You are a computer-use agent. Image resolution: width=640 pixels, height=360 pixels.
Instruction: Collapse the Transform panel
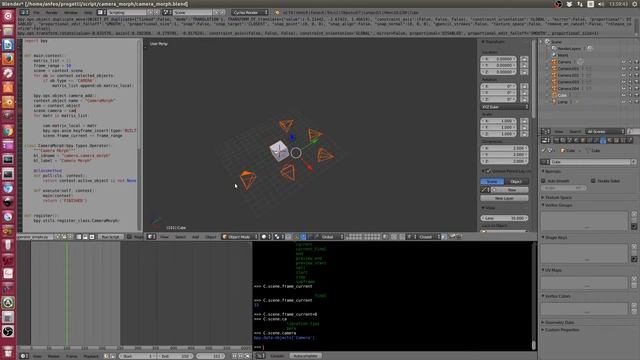493,42
